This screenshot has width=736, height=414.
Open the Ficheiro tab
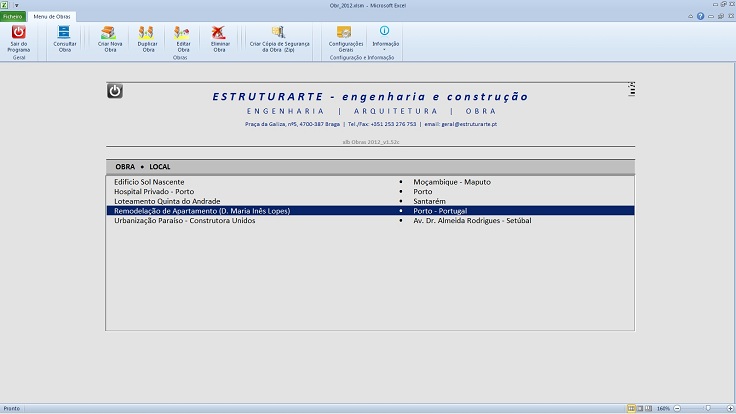tap(13, 17)
